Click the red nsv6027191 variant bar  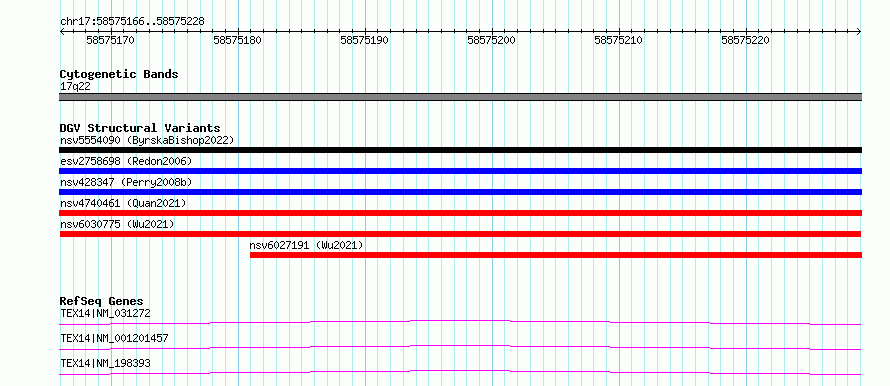coord(556,255)
